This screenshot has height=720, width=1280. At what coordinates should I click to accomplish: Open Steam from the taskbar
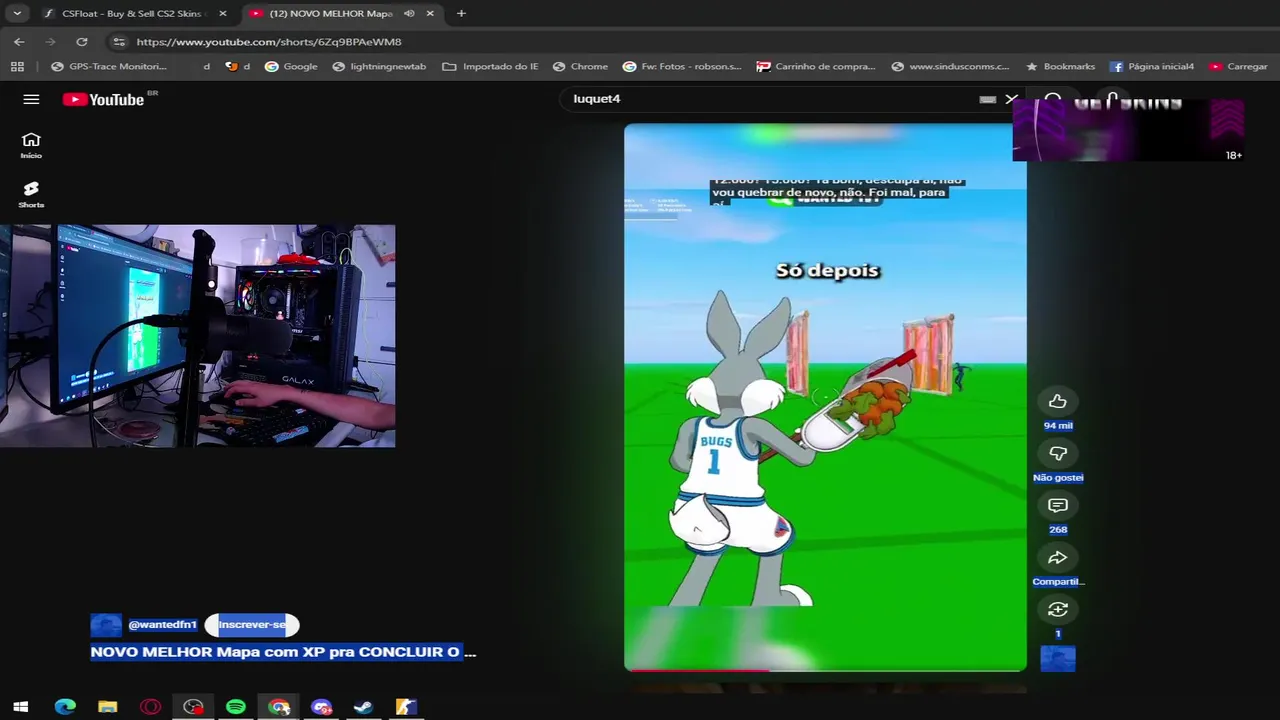(x=364, y=707)
